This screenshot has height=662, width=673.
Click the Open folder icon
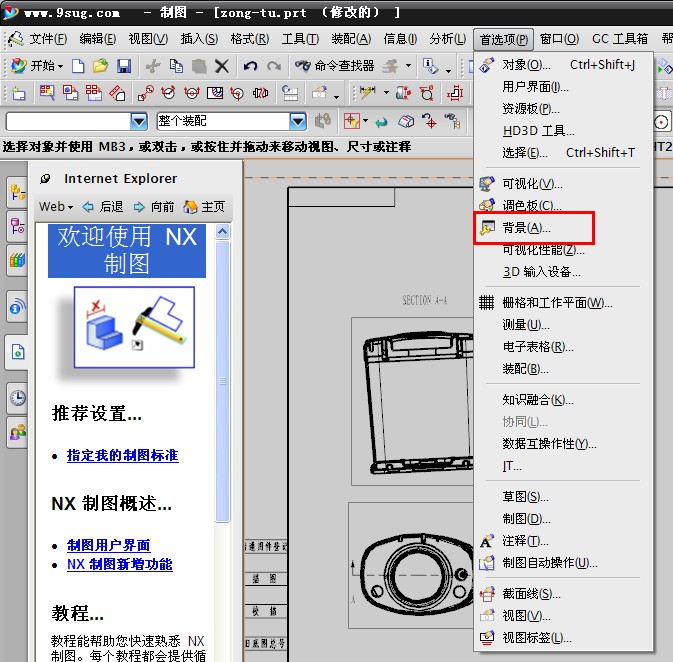[100, 66]
